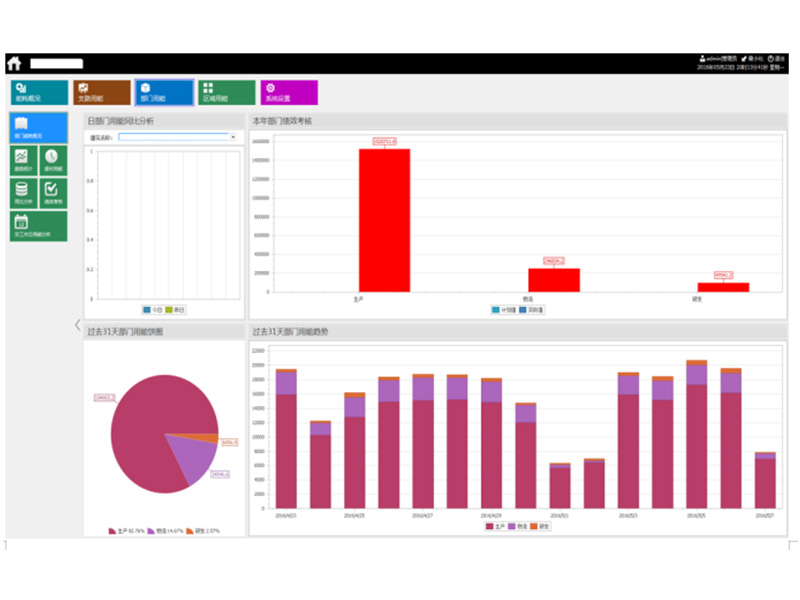Toggle the 今日 legend in daily chart
This screenshot has height=600, width=800.
pos(153,310)
